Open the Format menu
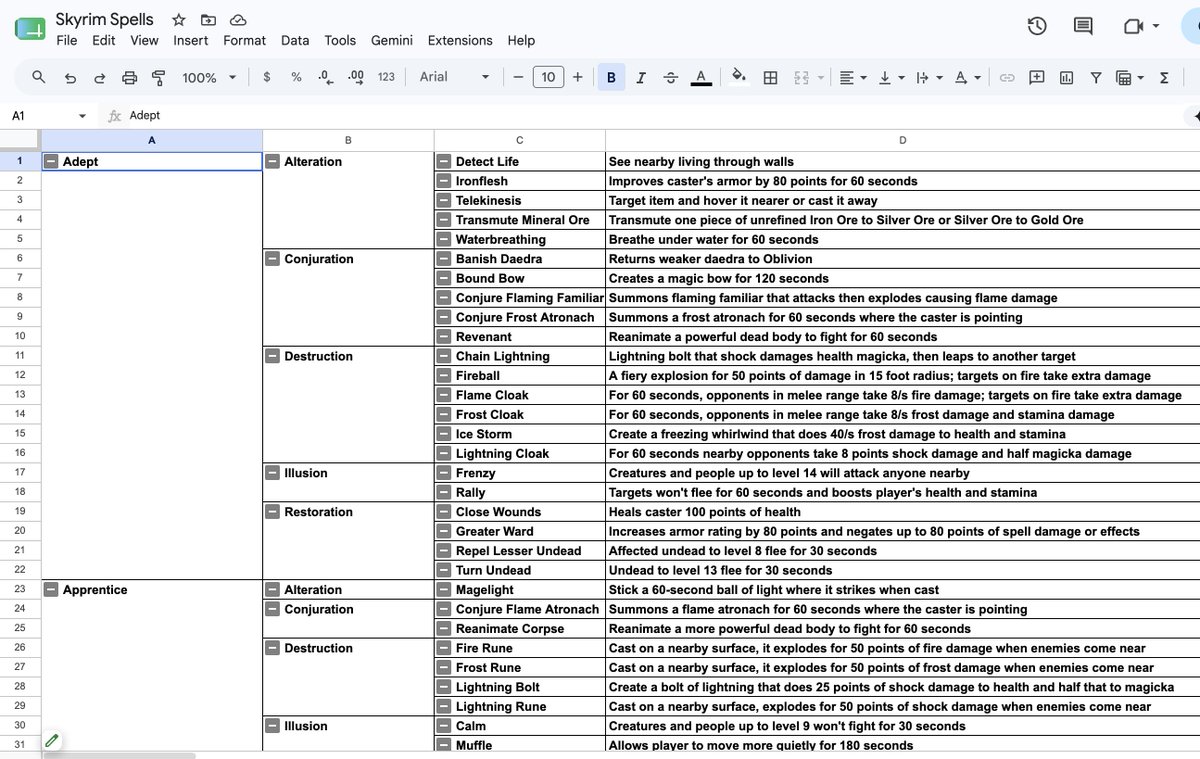The height and width of the screenshot is (759, 1200). (x=245, y=41)
